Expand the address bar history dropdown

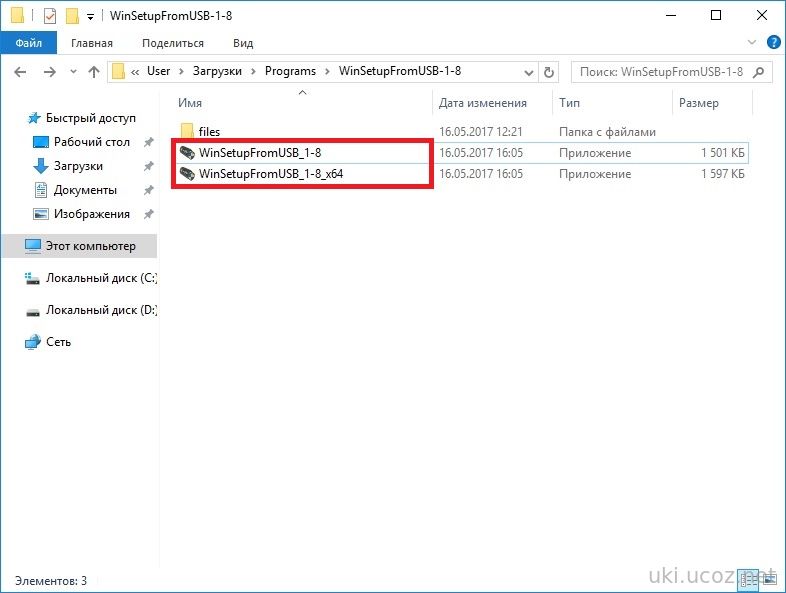pyautogui.click(x=528, y=73)
